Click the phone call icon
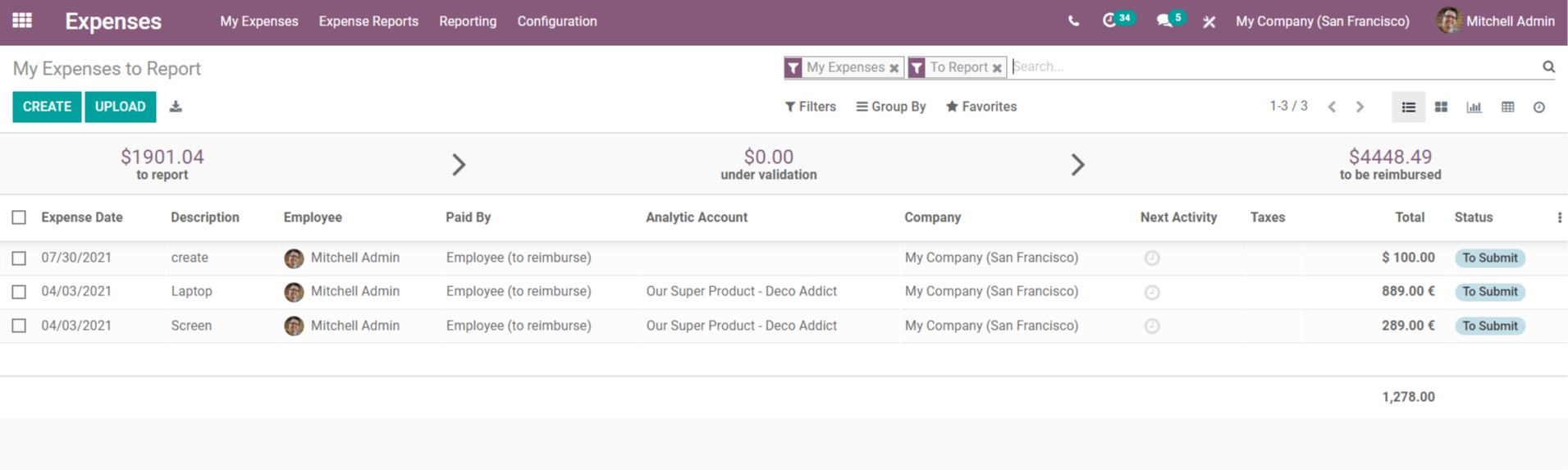The height and width of the screenshot is (470, 1568). (1073, 21)
